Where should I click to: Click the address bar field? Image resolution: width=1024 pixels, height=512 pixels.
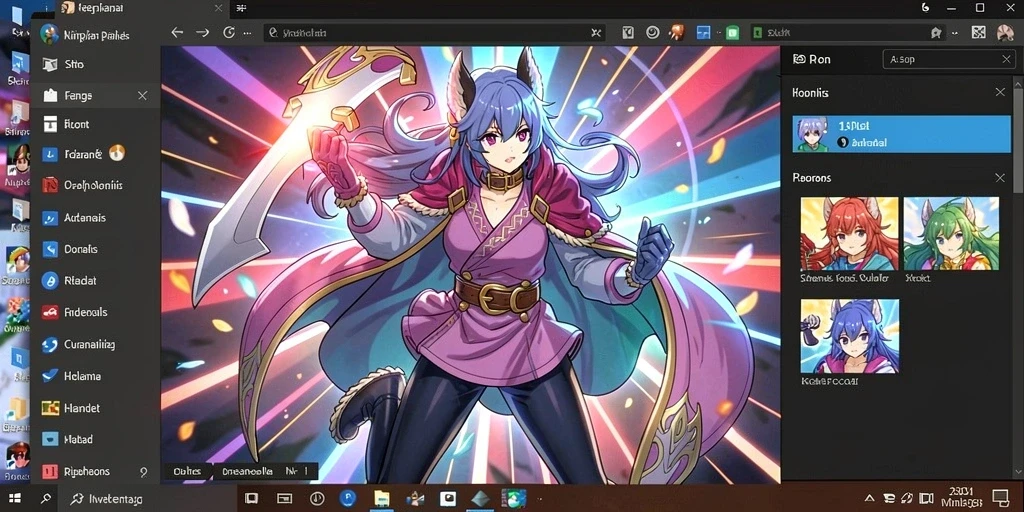pyautogui.click(x=434, y=33)
